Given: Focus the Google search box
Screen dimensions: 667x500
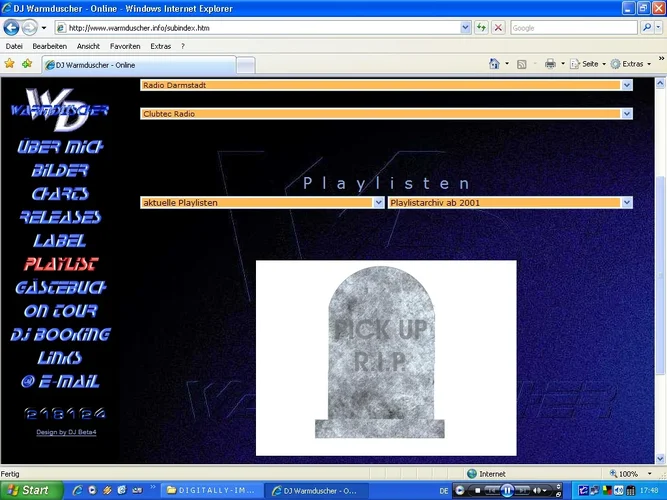Looking at the screenshot, I should (x=573, y=28).
